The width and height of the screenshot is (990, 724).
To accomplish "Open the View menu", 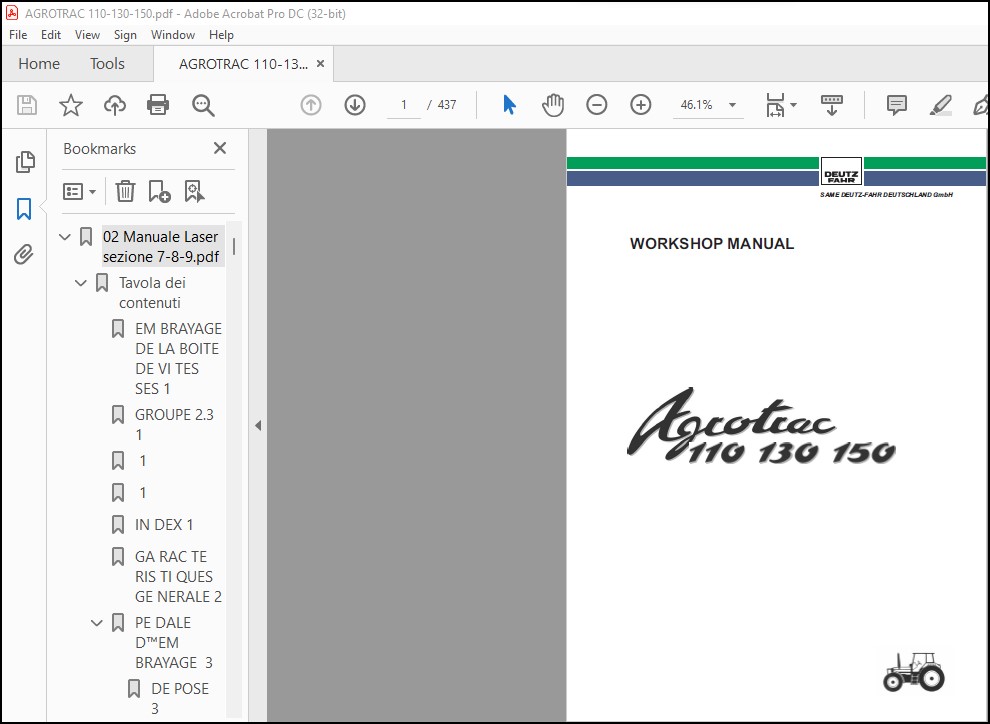I will pyautogui.click(x=87, y=35).
